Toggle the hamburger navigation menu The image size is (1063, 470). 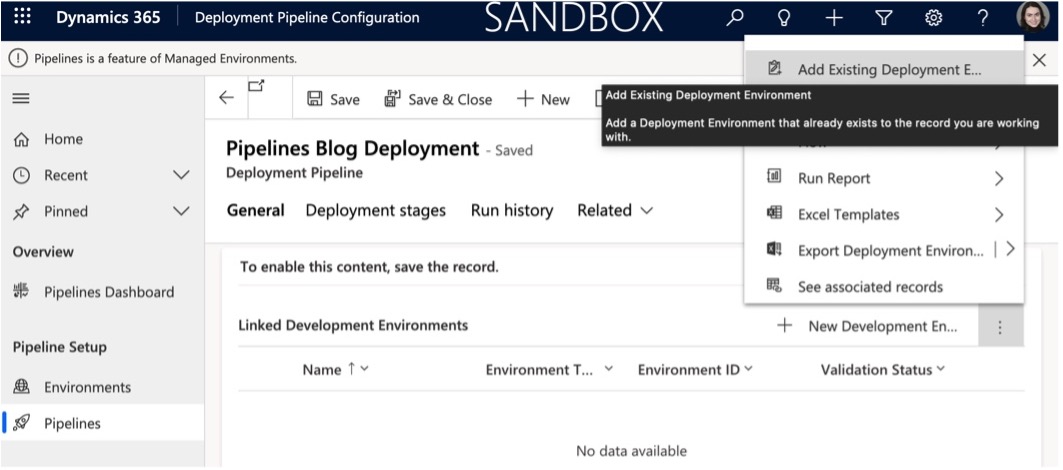point(21,98)
